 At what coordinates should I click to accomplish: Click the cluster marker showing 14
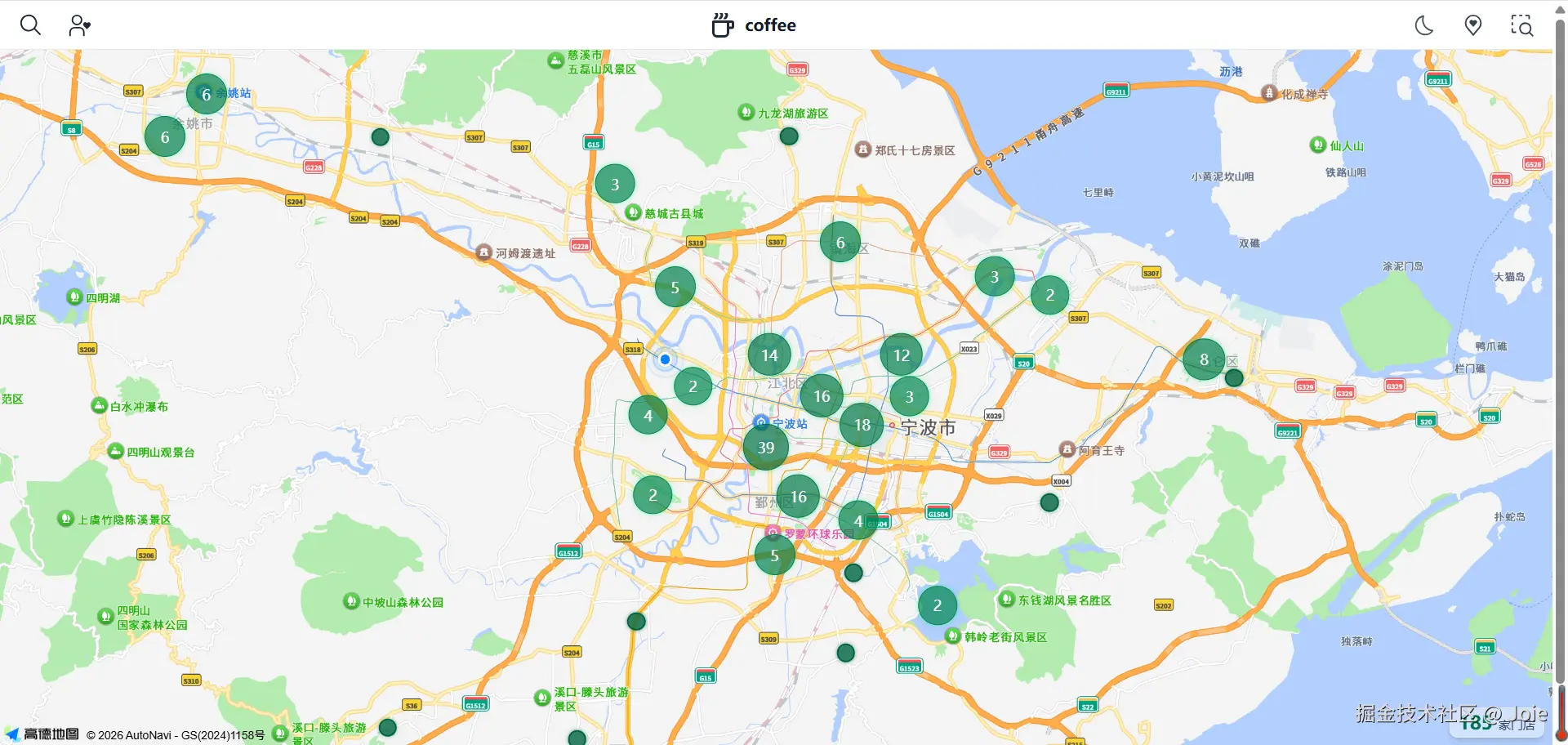[768, 355]
